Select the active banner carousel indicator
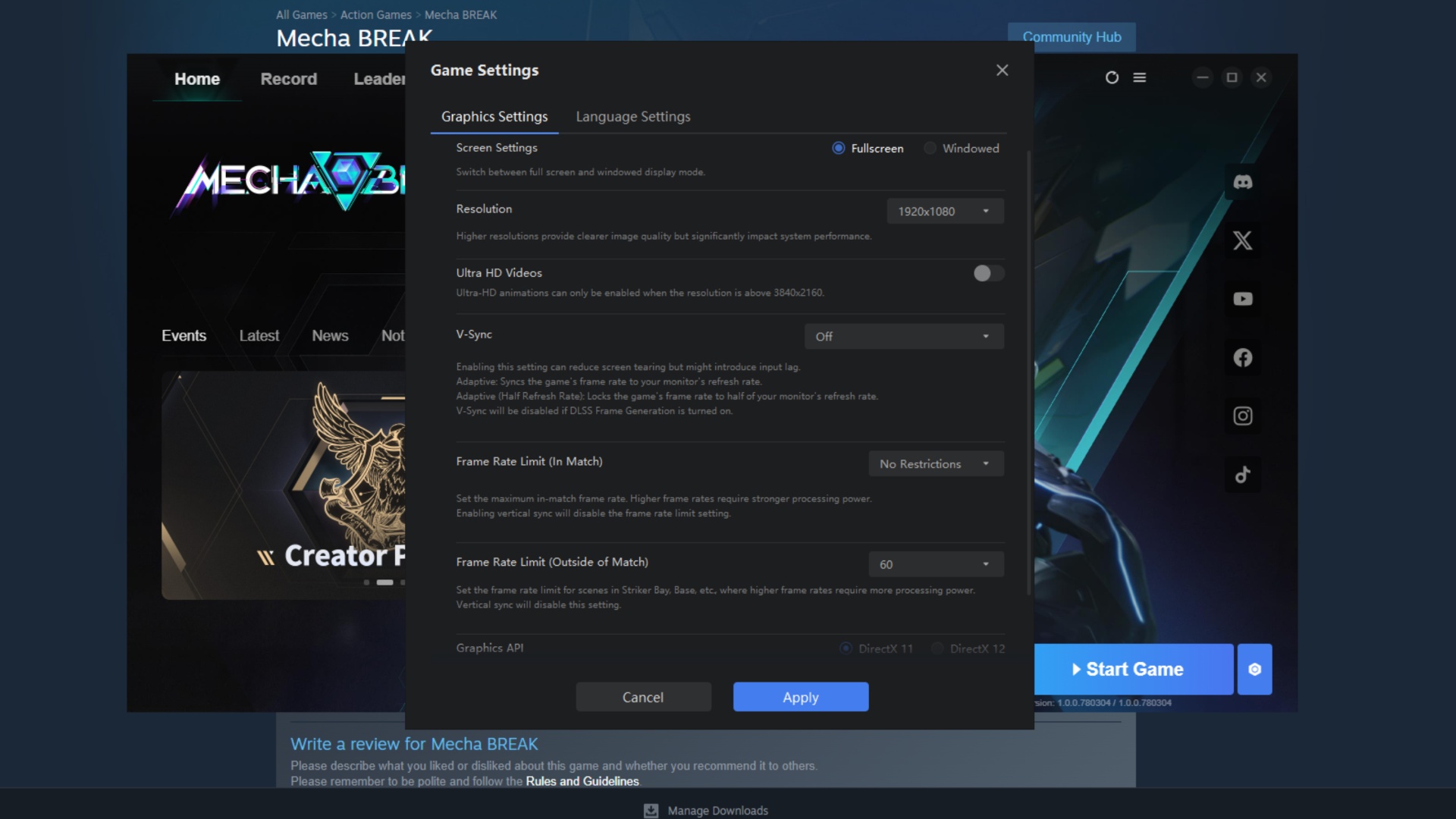 384,582
